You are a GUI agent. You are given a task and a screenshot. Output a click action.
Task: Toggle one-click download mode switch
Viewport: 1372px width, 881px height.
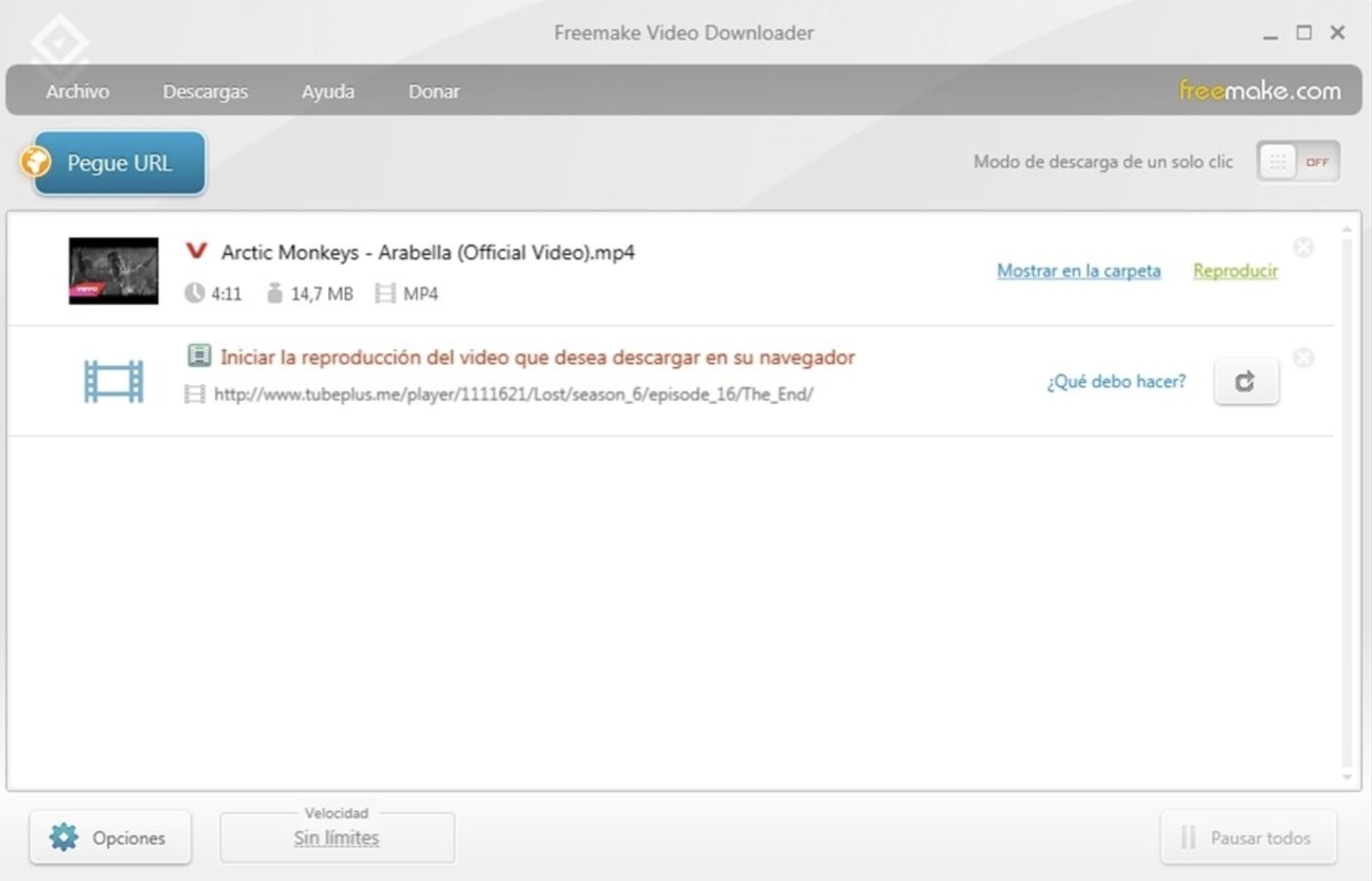[x=1297, y=162]
